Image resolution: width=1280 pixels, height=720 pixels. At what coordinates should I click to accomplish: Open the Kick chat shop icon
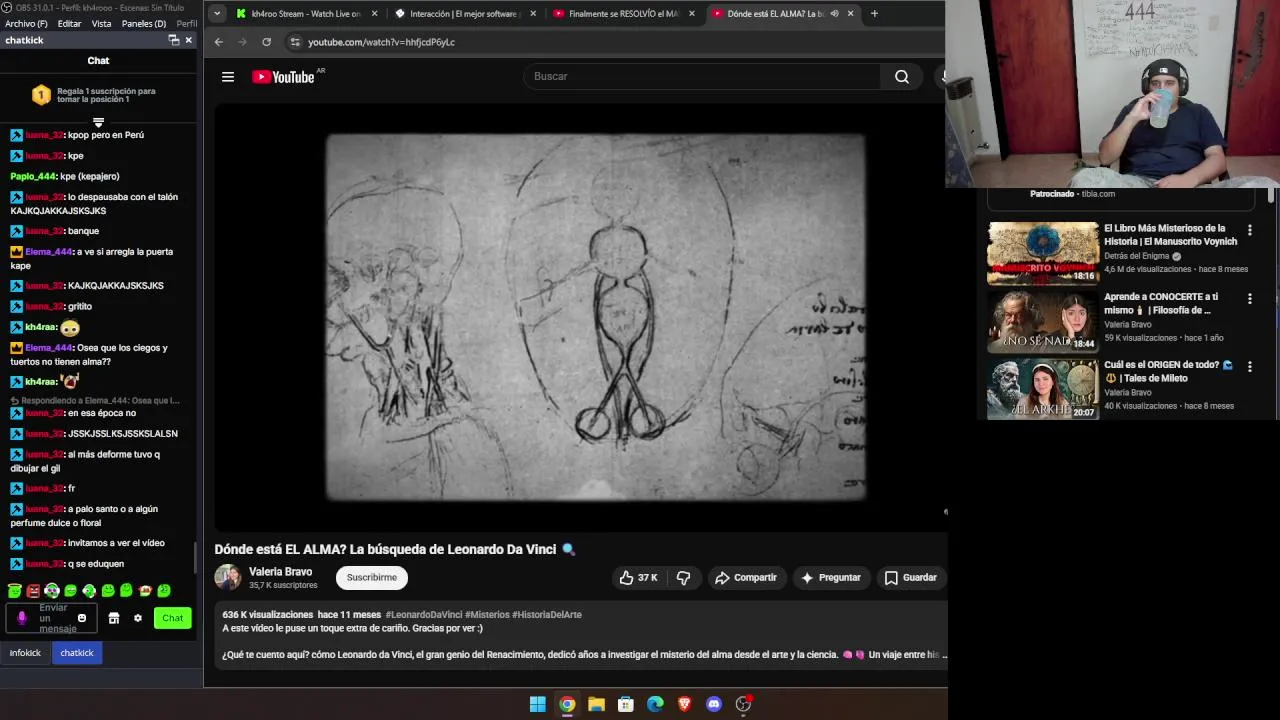pos(114,618)
